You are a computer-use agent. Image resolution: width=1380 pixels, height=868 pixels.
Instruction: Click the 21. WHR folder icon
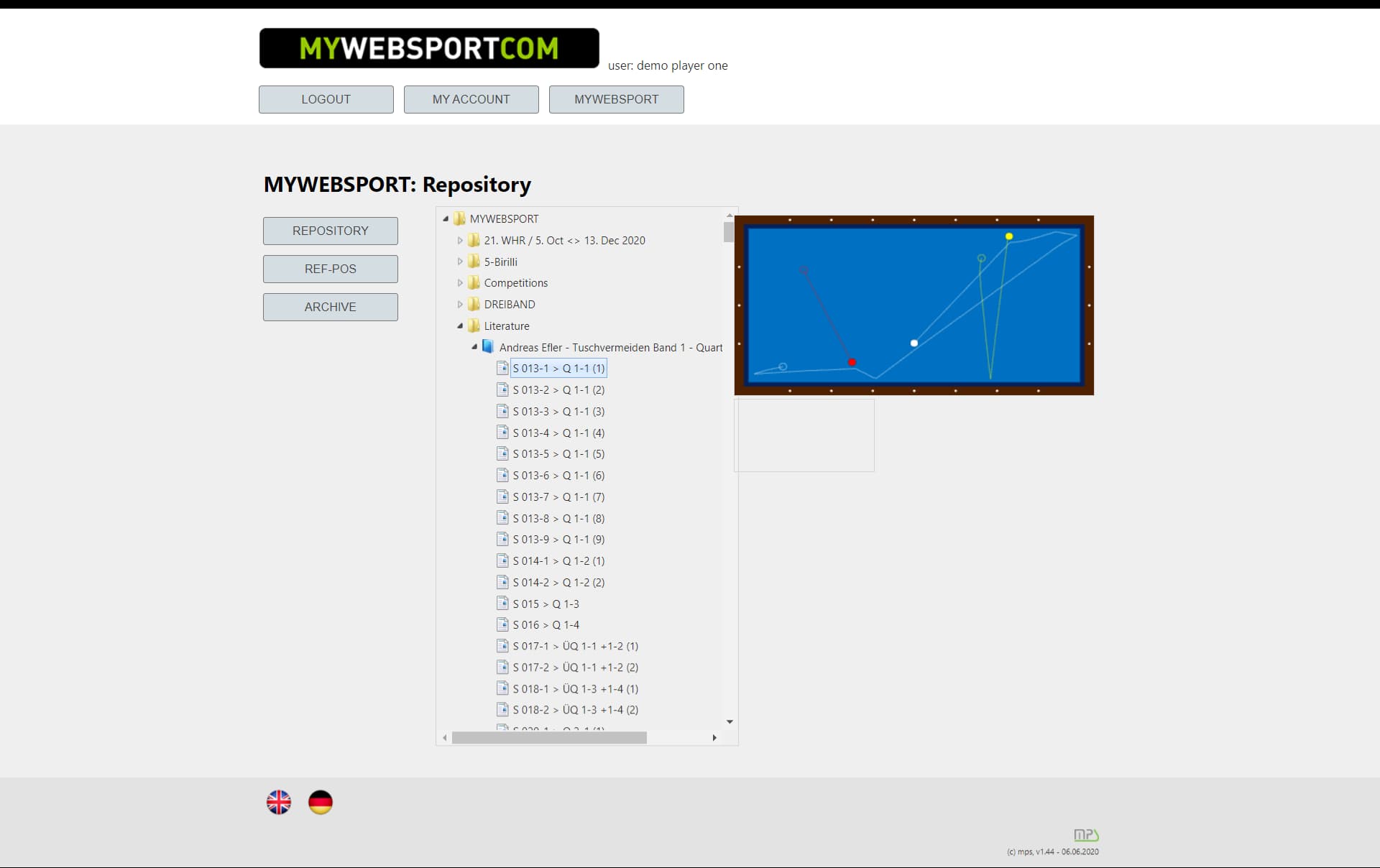point(474,240)
